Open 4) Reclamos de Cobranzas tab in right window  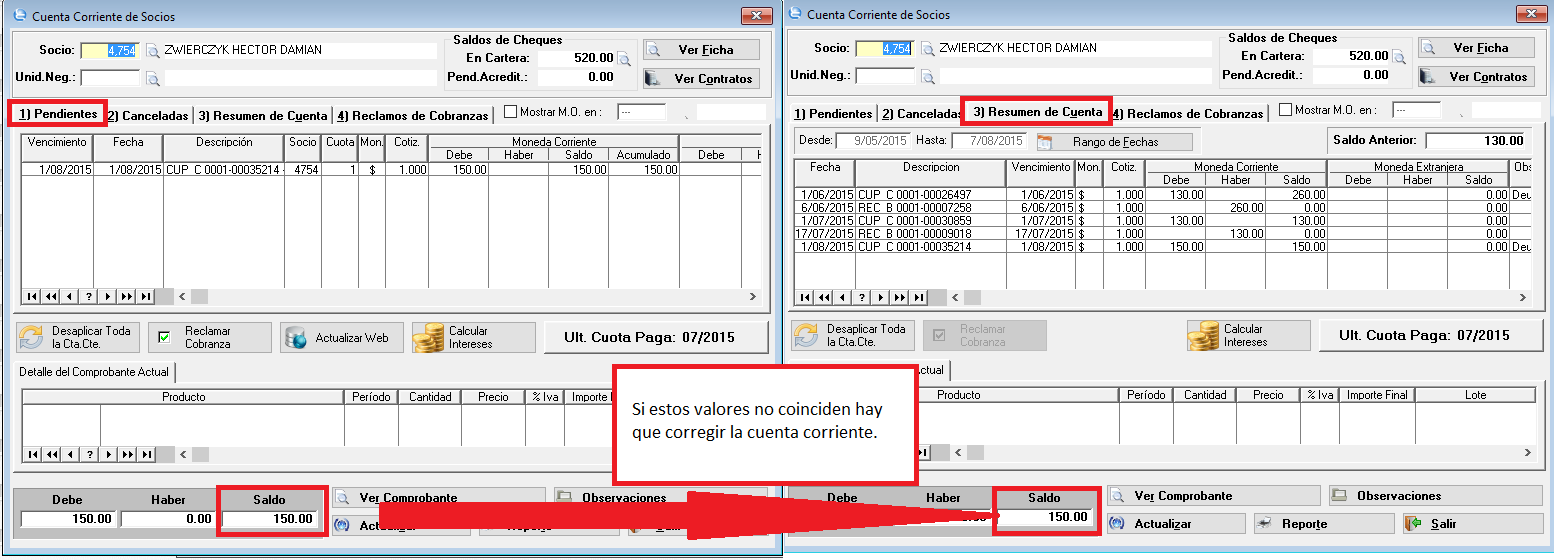[1188, 114]
